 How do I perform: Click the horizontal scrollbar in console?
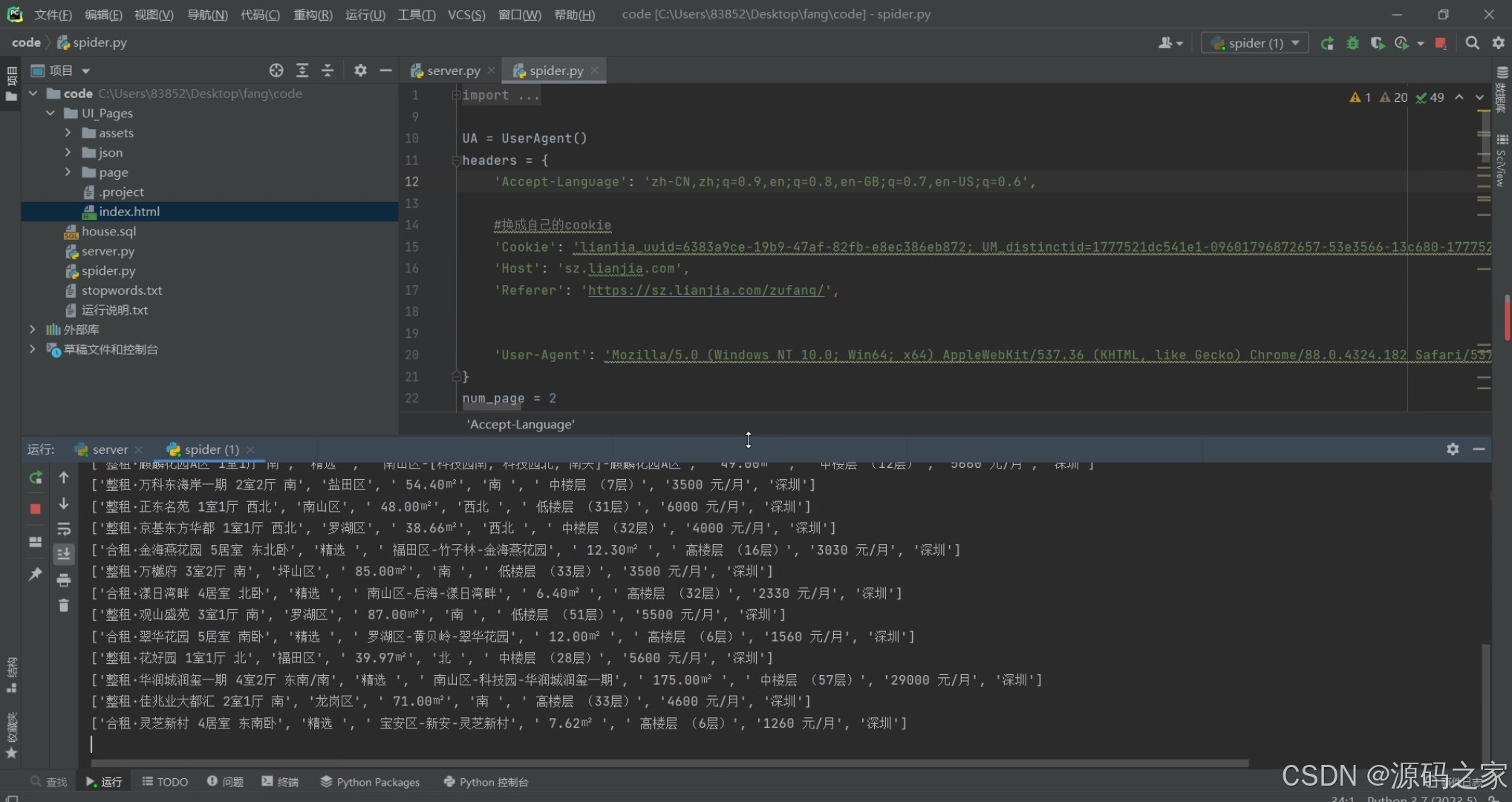668,763
